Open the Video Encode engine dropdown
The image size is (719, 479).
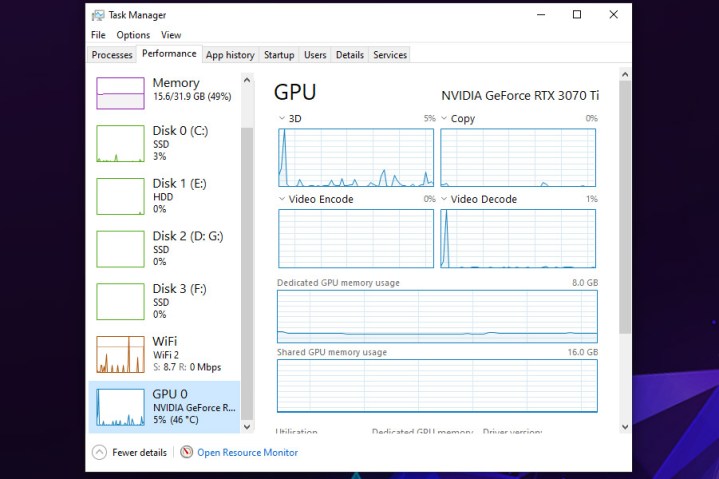pyautogui.click(x=282, y=200)
